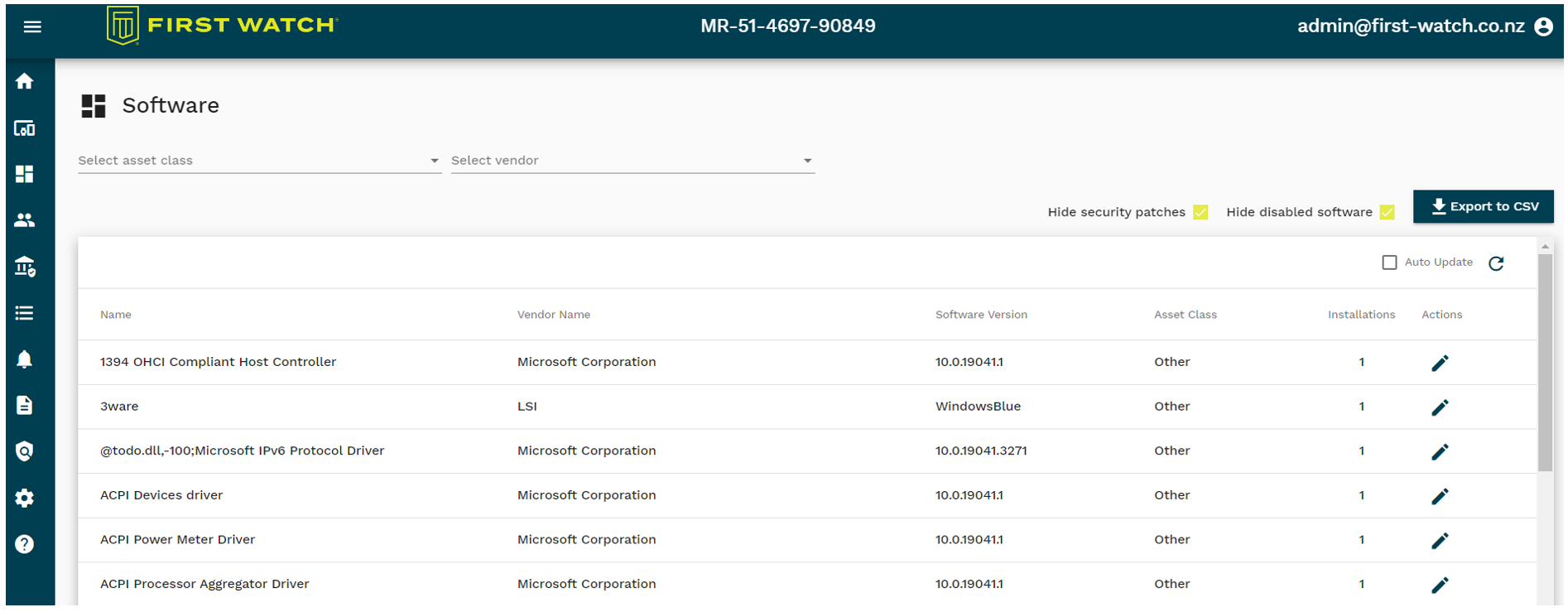Click the Export to CSV button

[1483, 207]
